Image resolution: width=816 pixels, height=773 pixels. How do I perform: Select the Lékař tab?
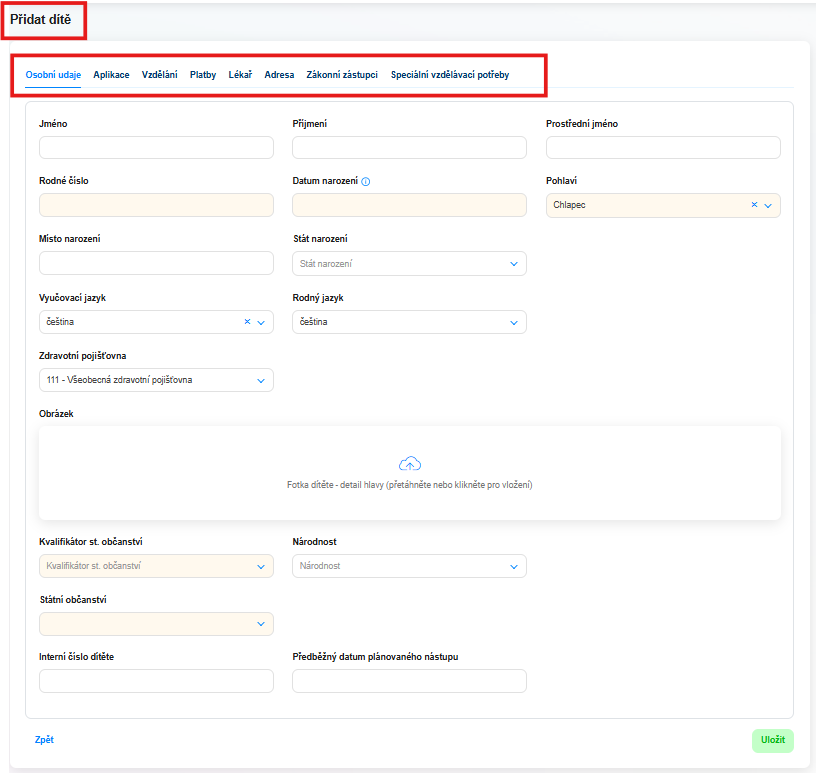(x=240, y=75)
